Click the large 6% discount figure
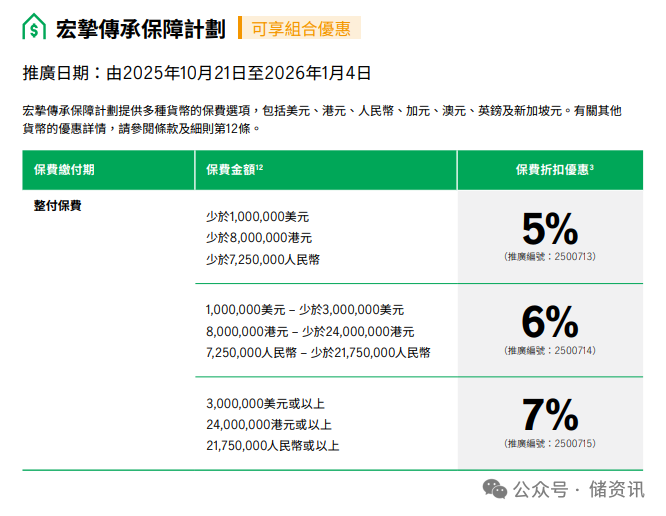Image resolution: width=666 pixels, height=516 pixels. pyautogui.click(x=550, y=323)
